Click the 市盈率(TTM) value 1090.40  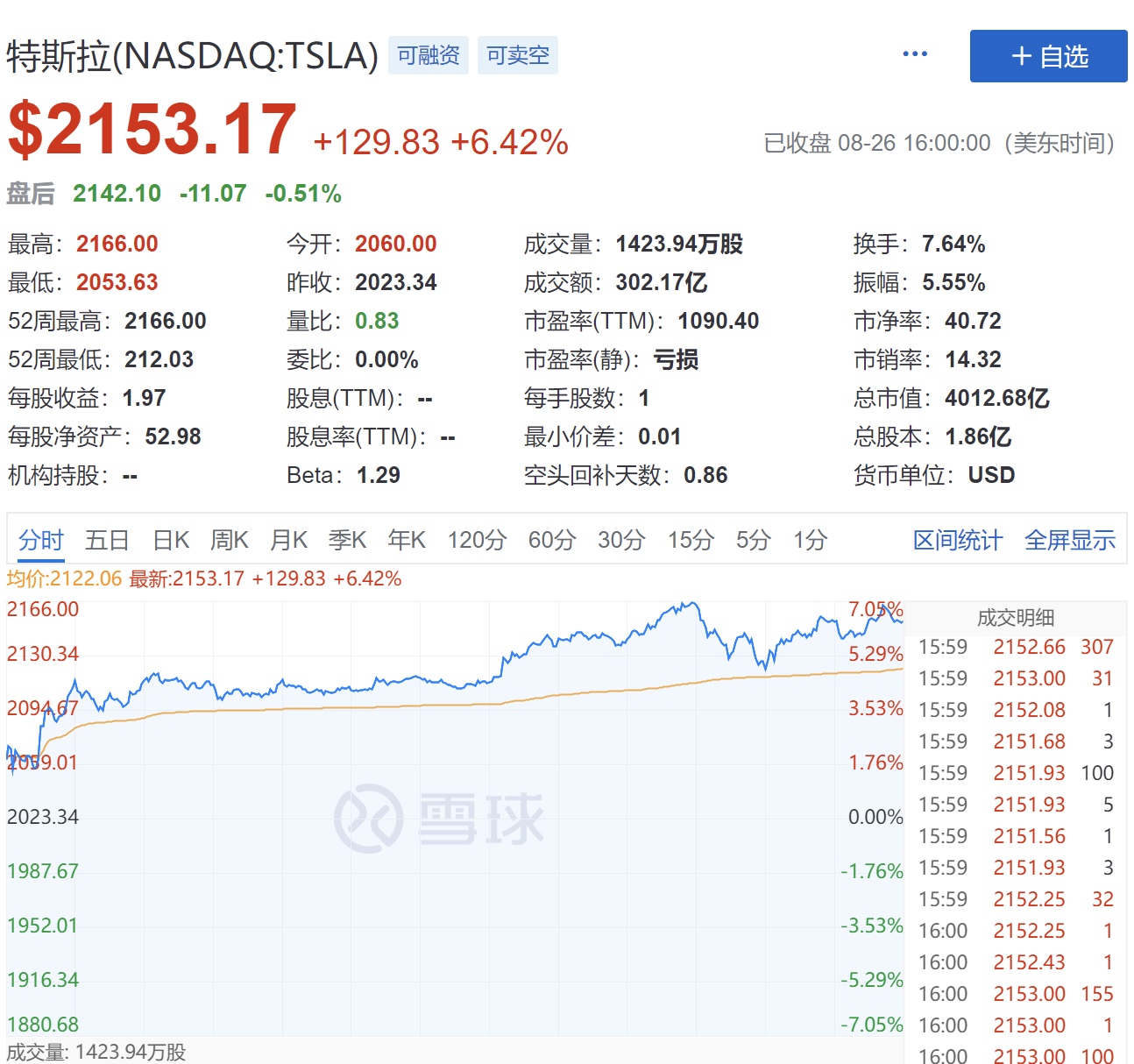[x=719, y=321]
